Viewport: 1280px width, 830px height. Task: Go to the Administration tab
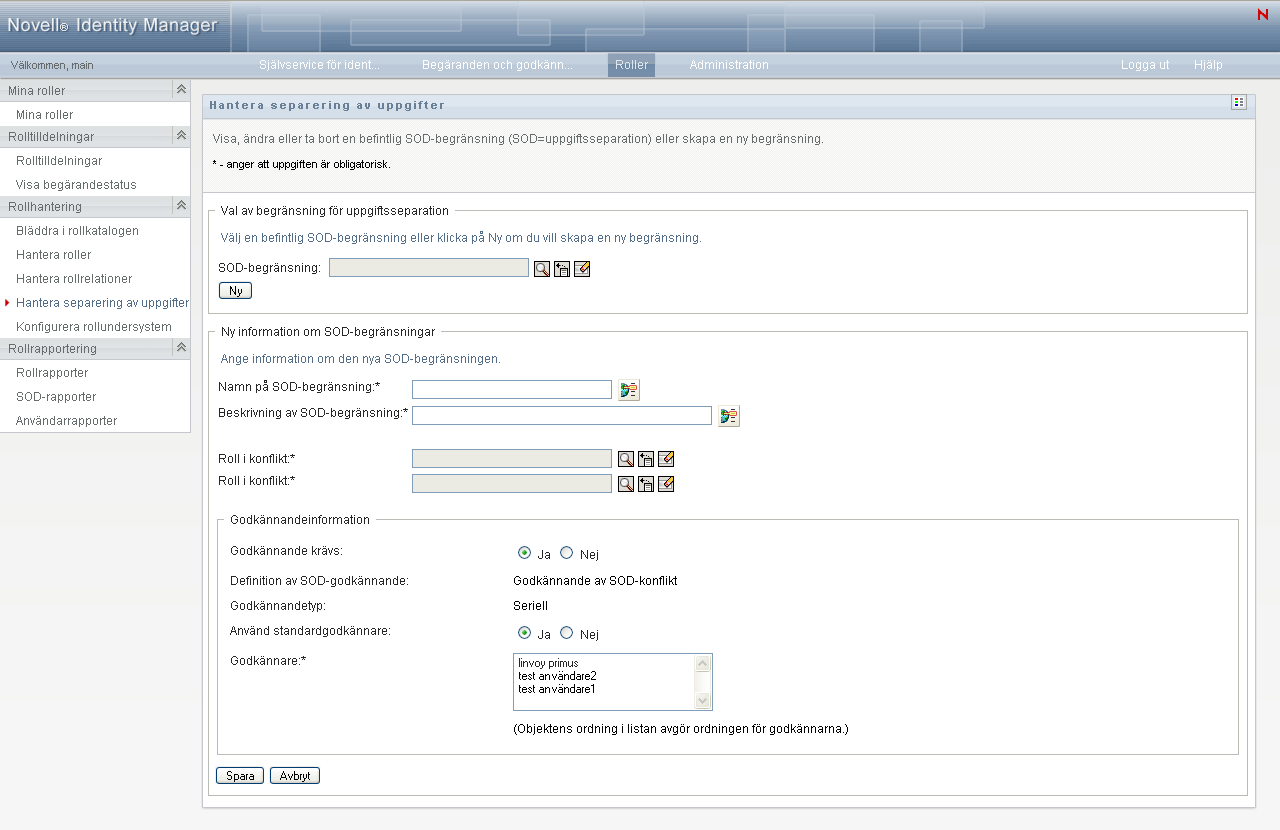729,65
